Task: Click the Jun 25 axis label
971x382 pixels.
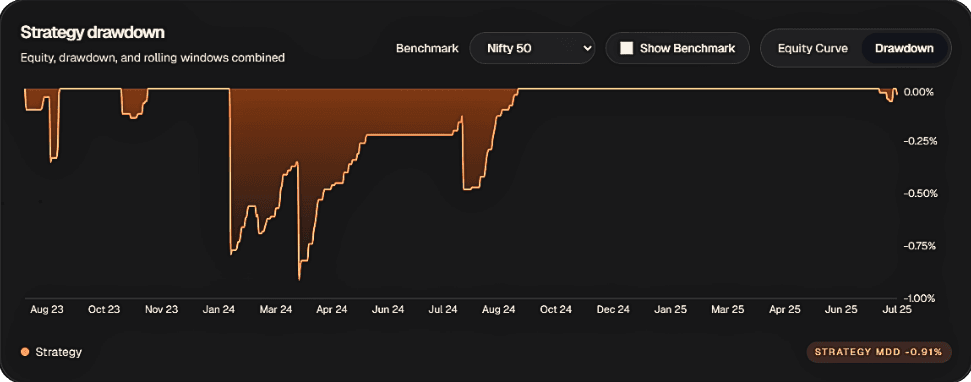Action: 842,309
